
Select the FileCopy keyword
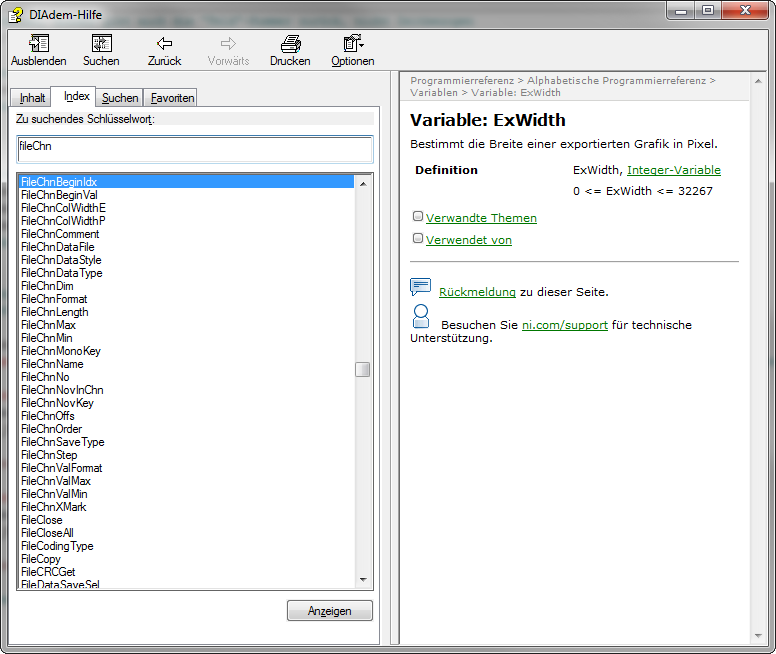[x=41, y=558]
